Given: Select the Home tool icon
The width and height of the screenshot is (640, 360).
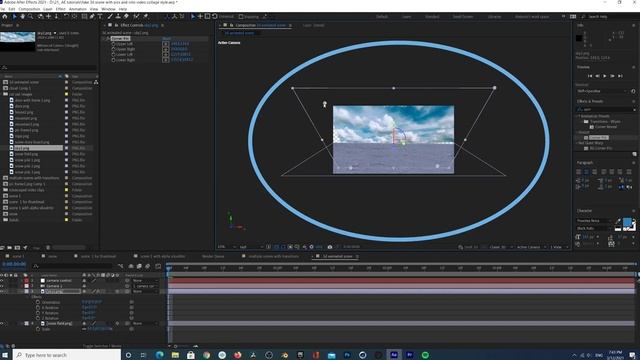Looking at the screenshot, I should pos(4,16).
